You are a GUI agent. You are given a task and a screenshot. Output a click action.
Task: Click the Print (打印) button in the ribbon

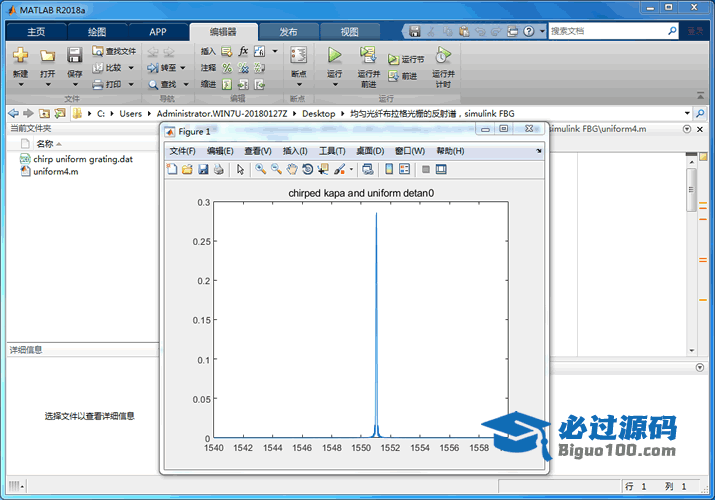pos(108,84)
